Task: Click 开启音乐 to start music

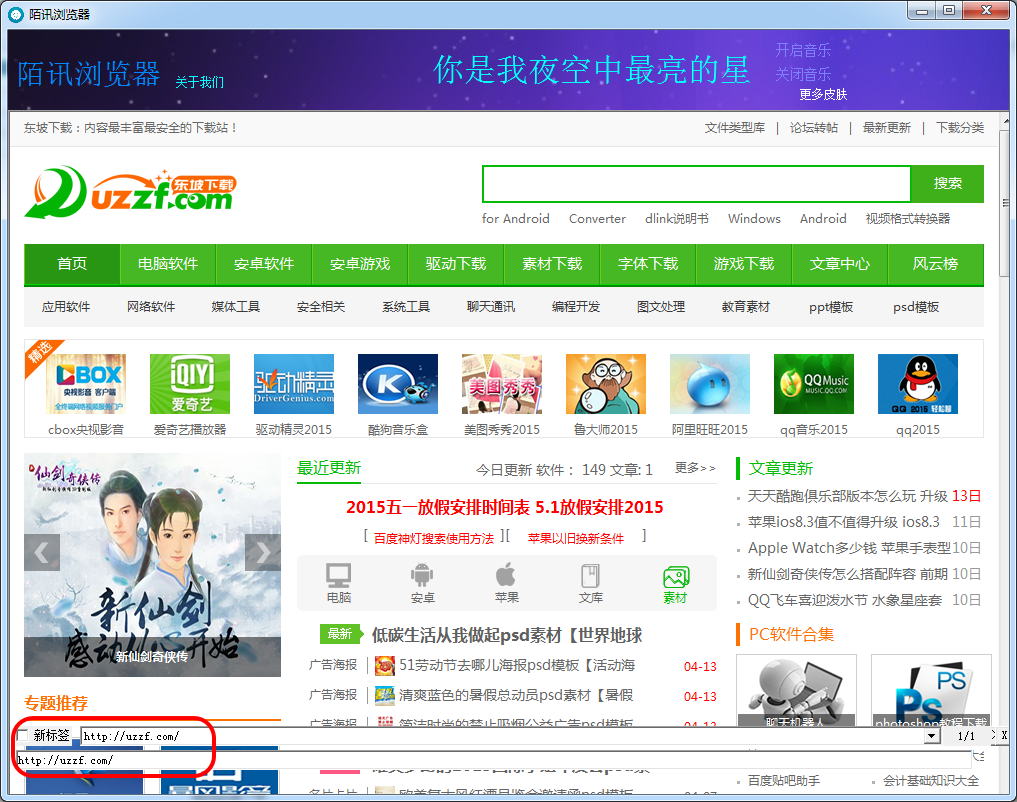Action: click(x=803, y=50)
